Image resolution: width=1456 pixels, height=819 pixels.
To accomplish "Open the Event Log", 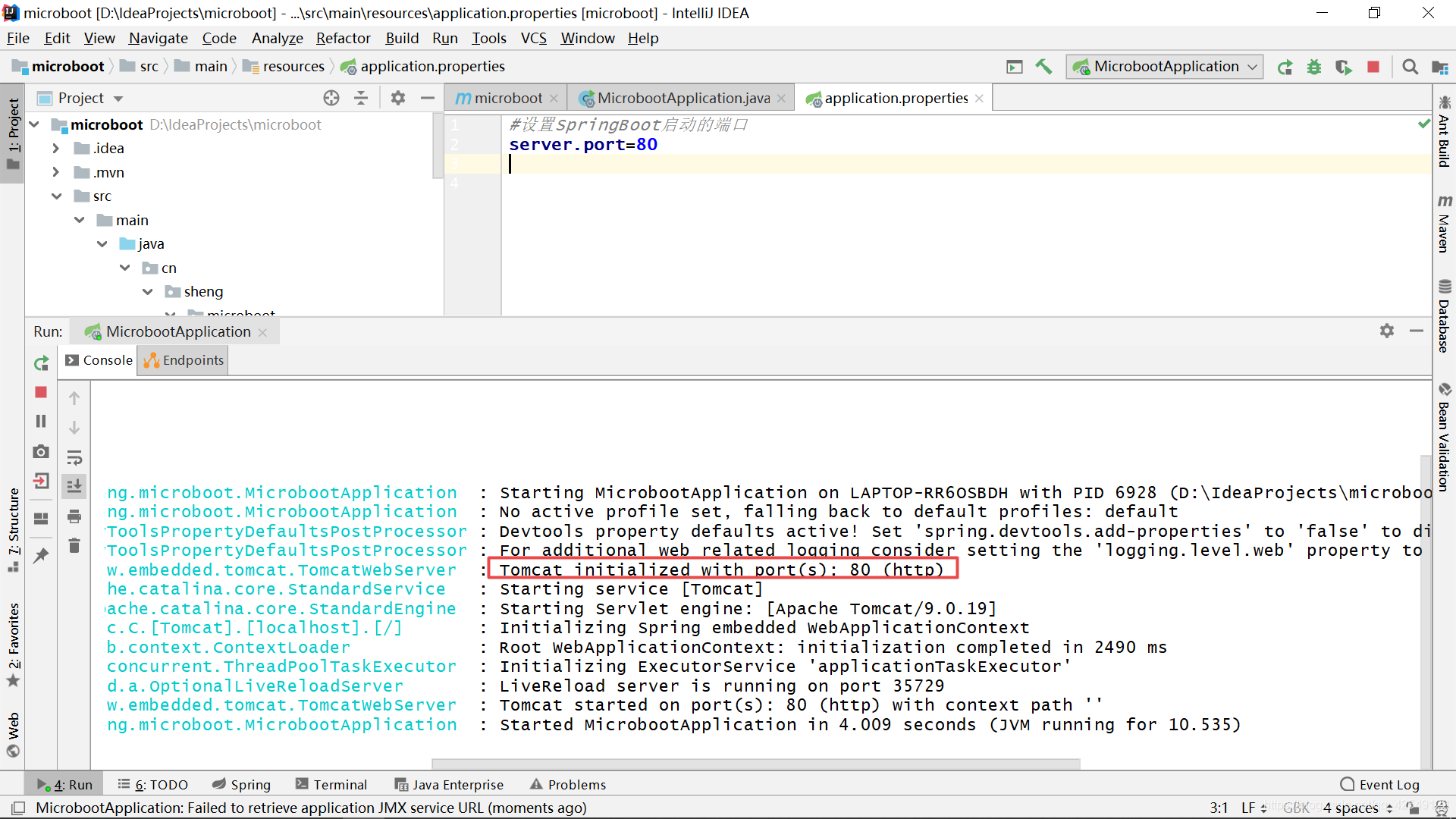I will click(1379, 785).
